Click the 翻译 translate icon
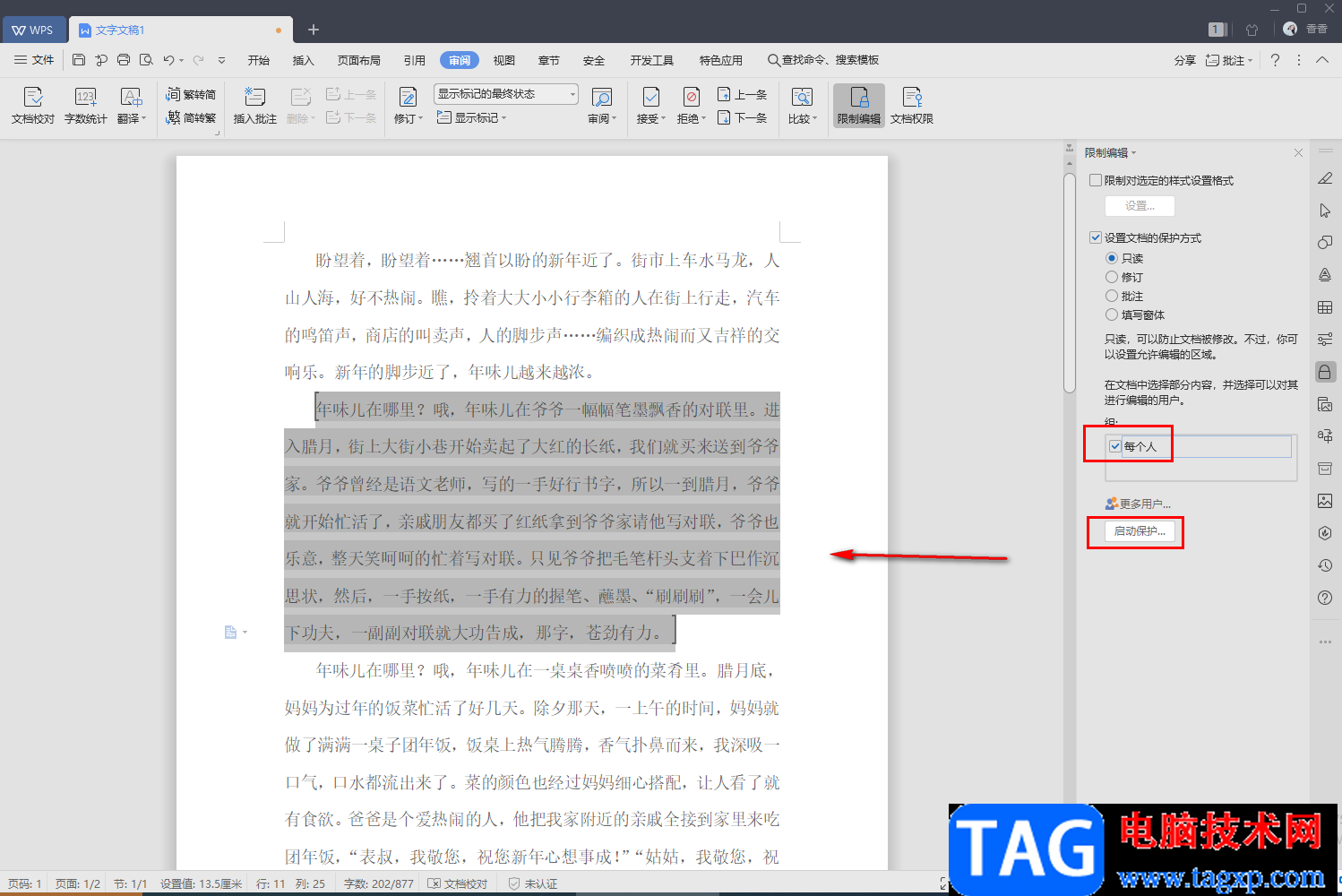The height and width of the screenshot is (896, 1342). point(131,97)
